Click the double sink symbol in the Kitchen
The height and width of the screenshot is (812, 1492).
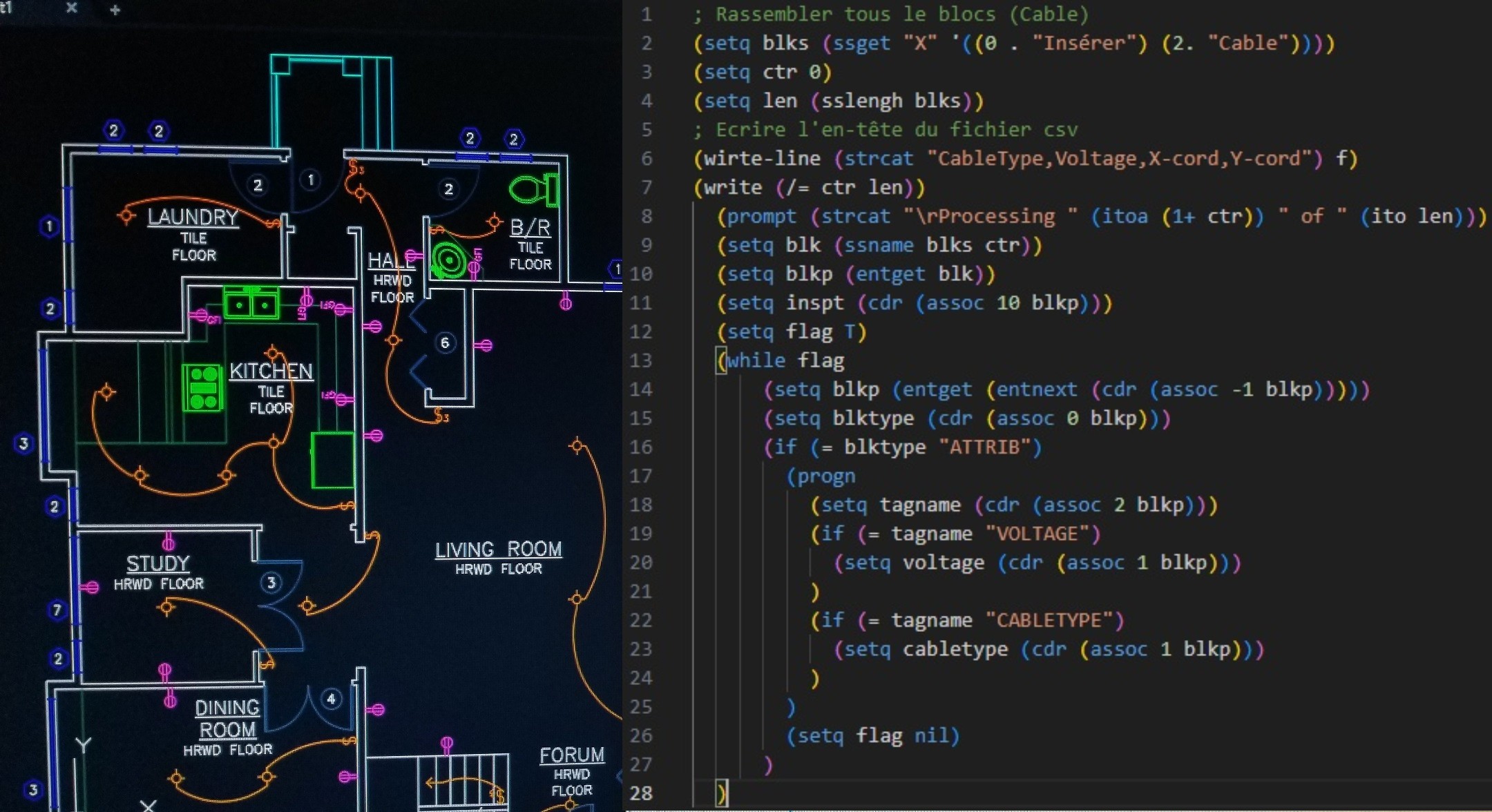(252, 304)
